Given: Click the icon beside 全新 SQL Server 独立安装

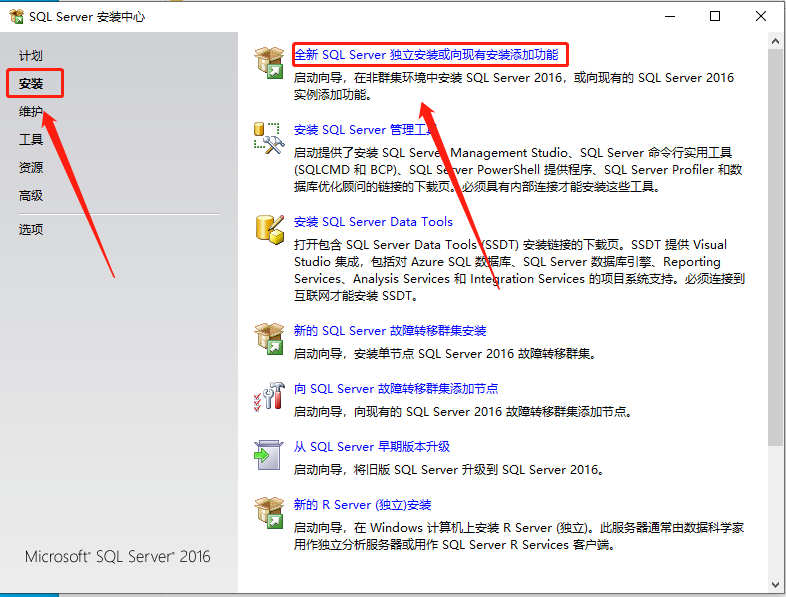Looking at the screenshot, I should click(269, 63).
